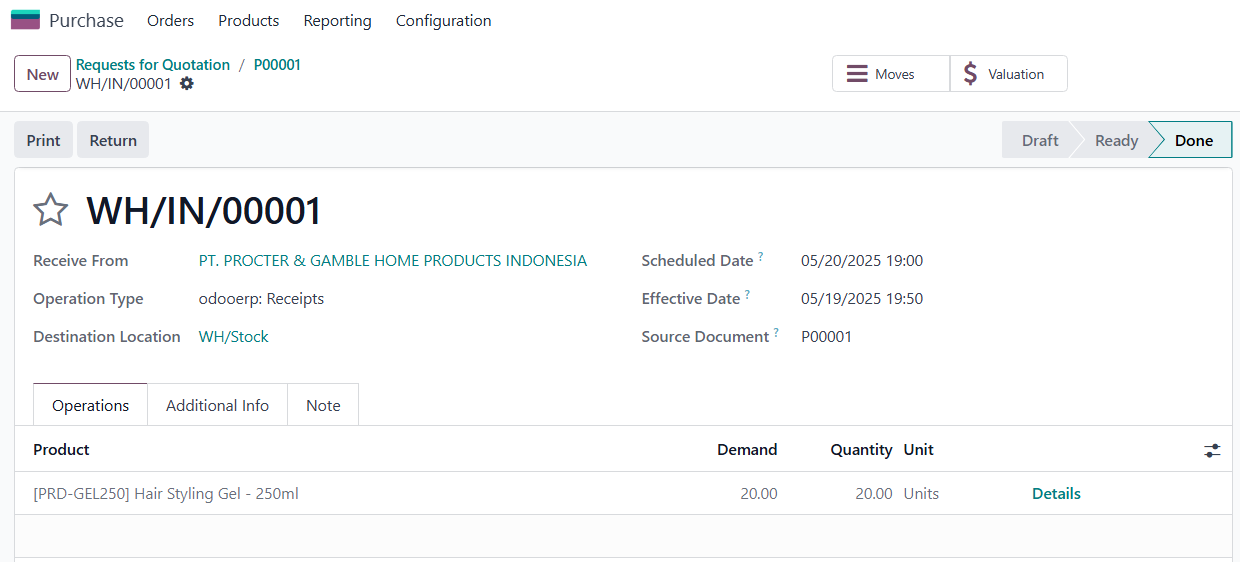
Task: Open the column options adjust icon
Action: coord(1212,451)
